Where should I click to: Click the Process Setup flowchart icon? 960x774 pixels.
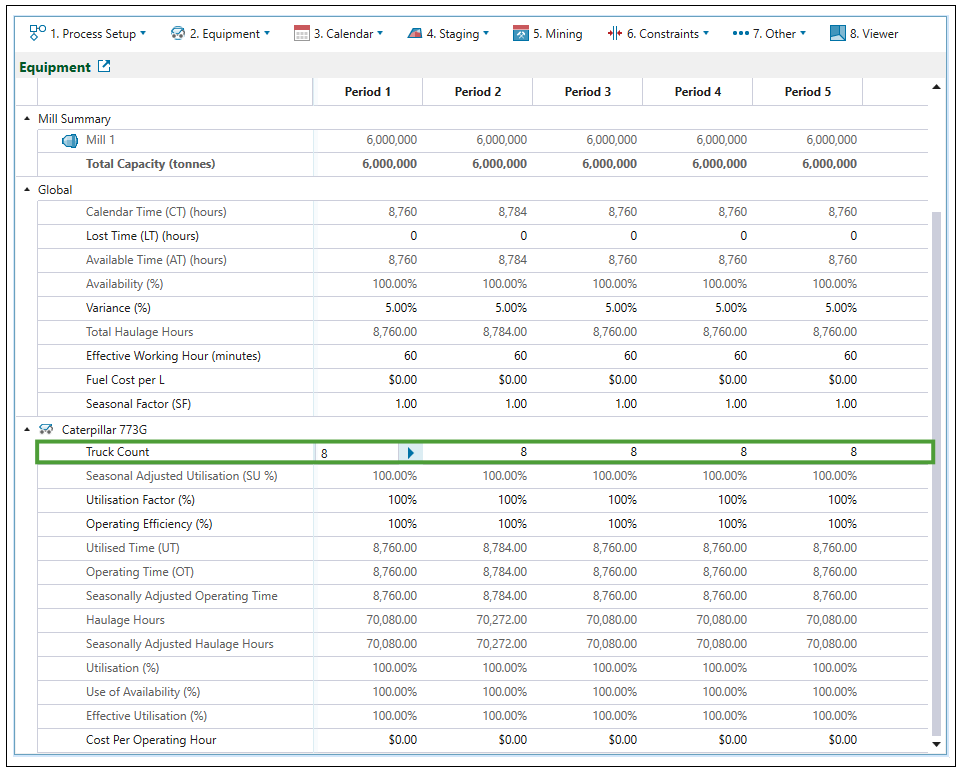(38, 33)
